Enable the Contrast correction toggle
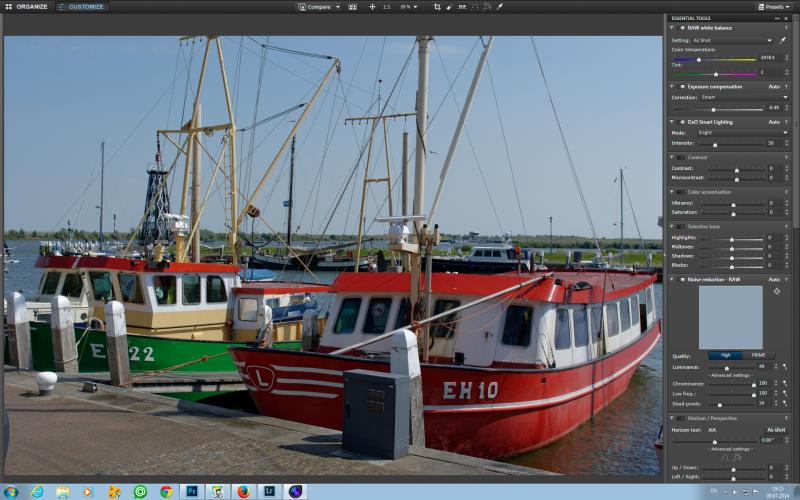Screen dimensions: 800x500 (681, 157)
